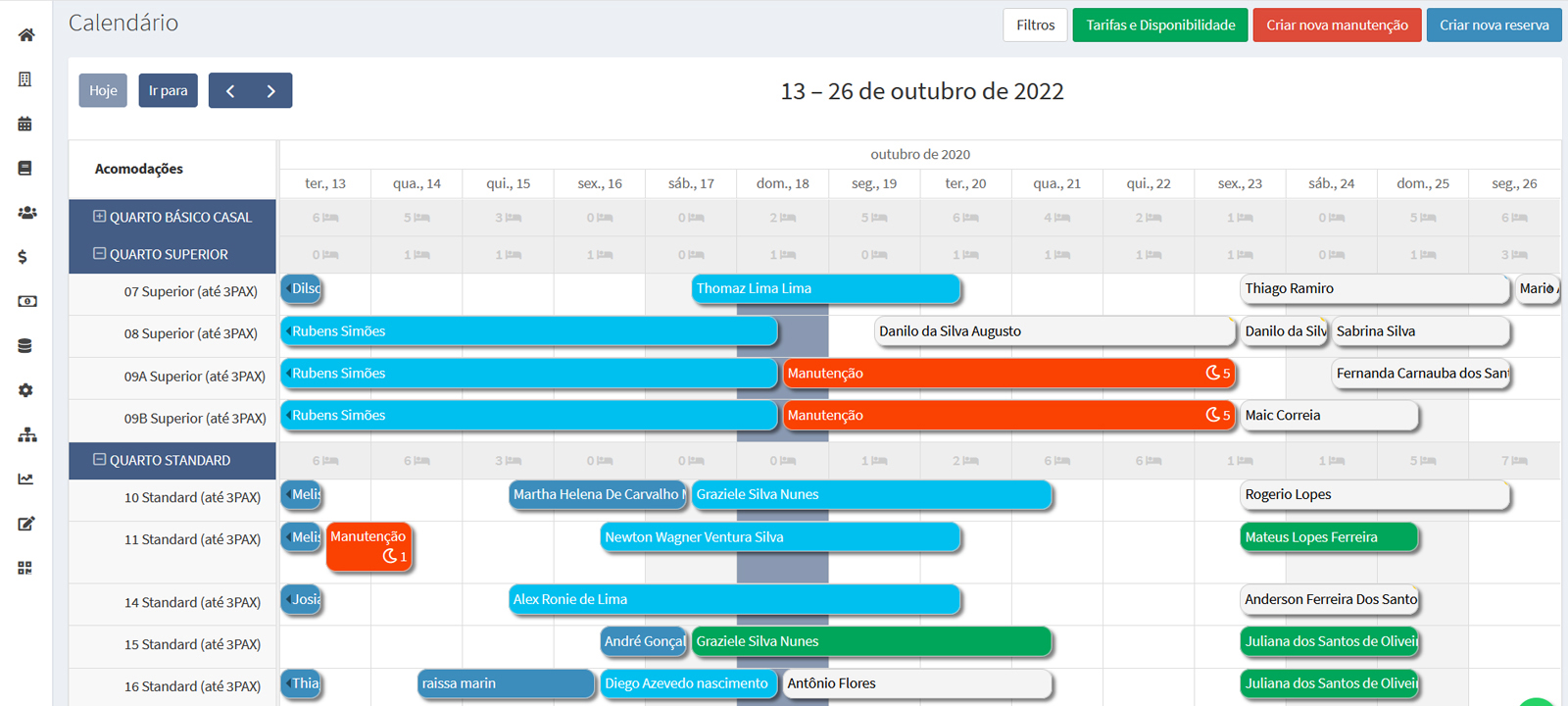The image size is (1568, 706).
Task: Open the Manutenção block in room 11
Action: pos(368,546)
